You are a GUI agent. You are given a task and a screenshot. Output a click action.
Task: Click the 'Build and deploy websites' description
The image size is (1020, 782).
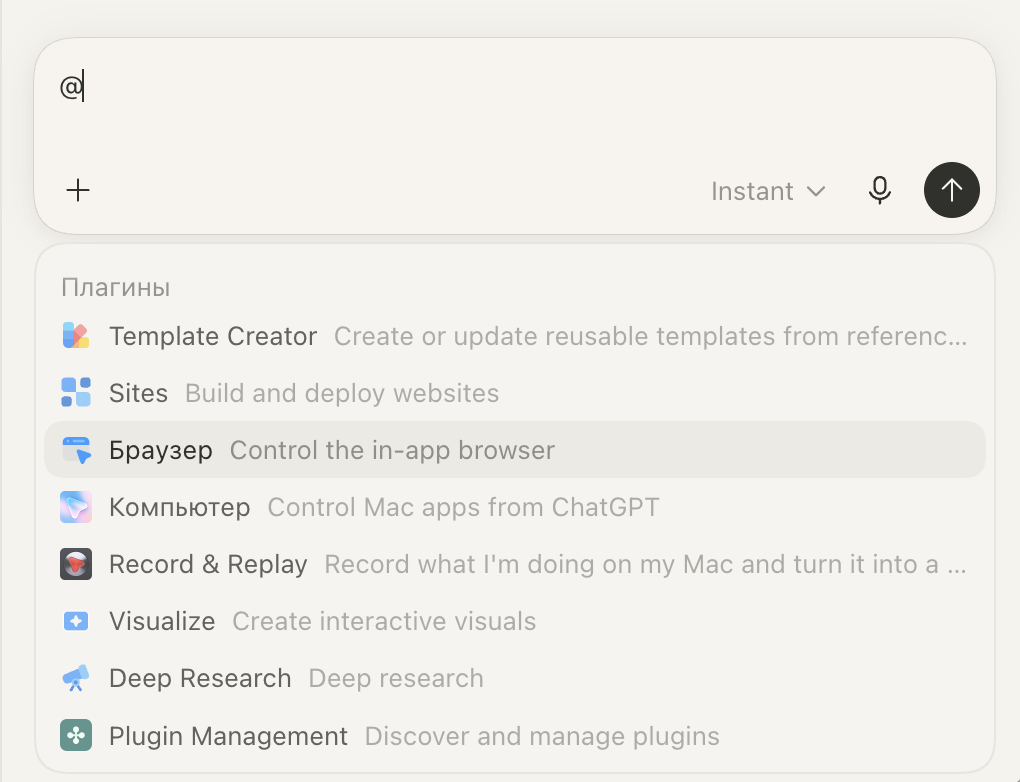342,393
